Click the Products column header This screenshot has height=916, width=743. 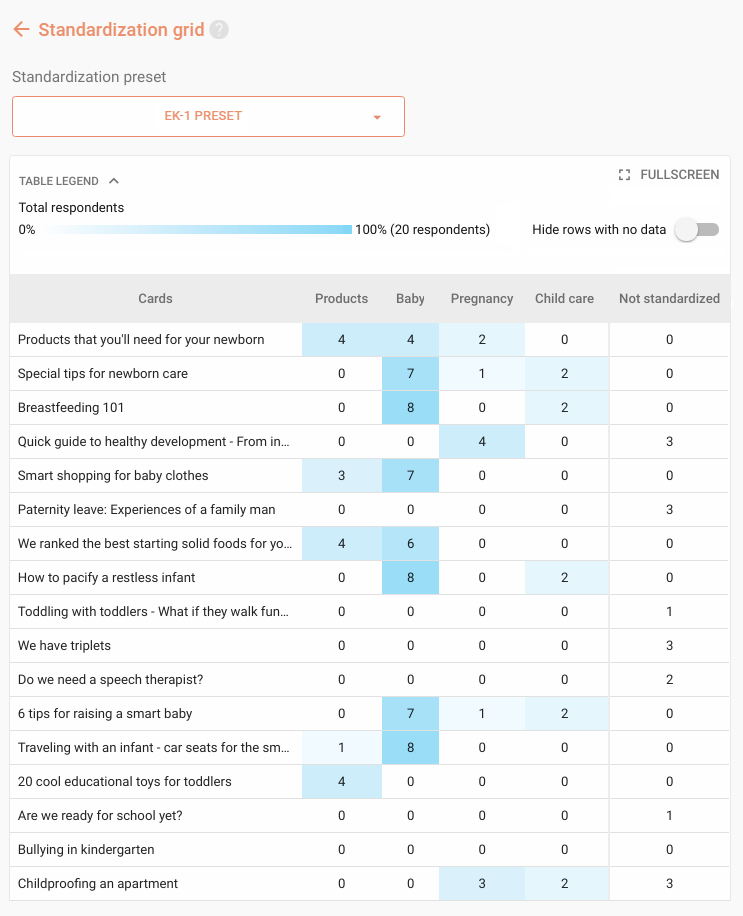(x=342, y=299)
